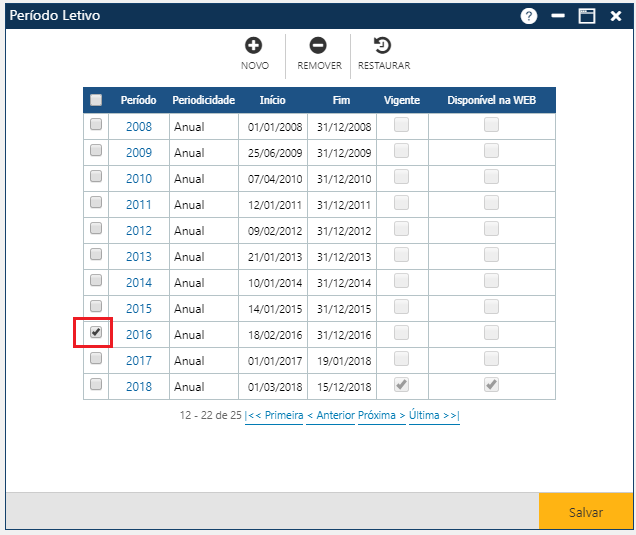636x535 pixels.
Task: Toggle the select-all header checkbox
Action: pos(96,100)
